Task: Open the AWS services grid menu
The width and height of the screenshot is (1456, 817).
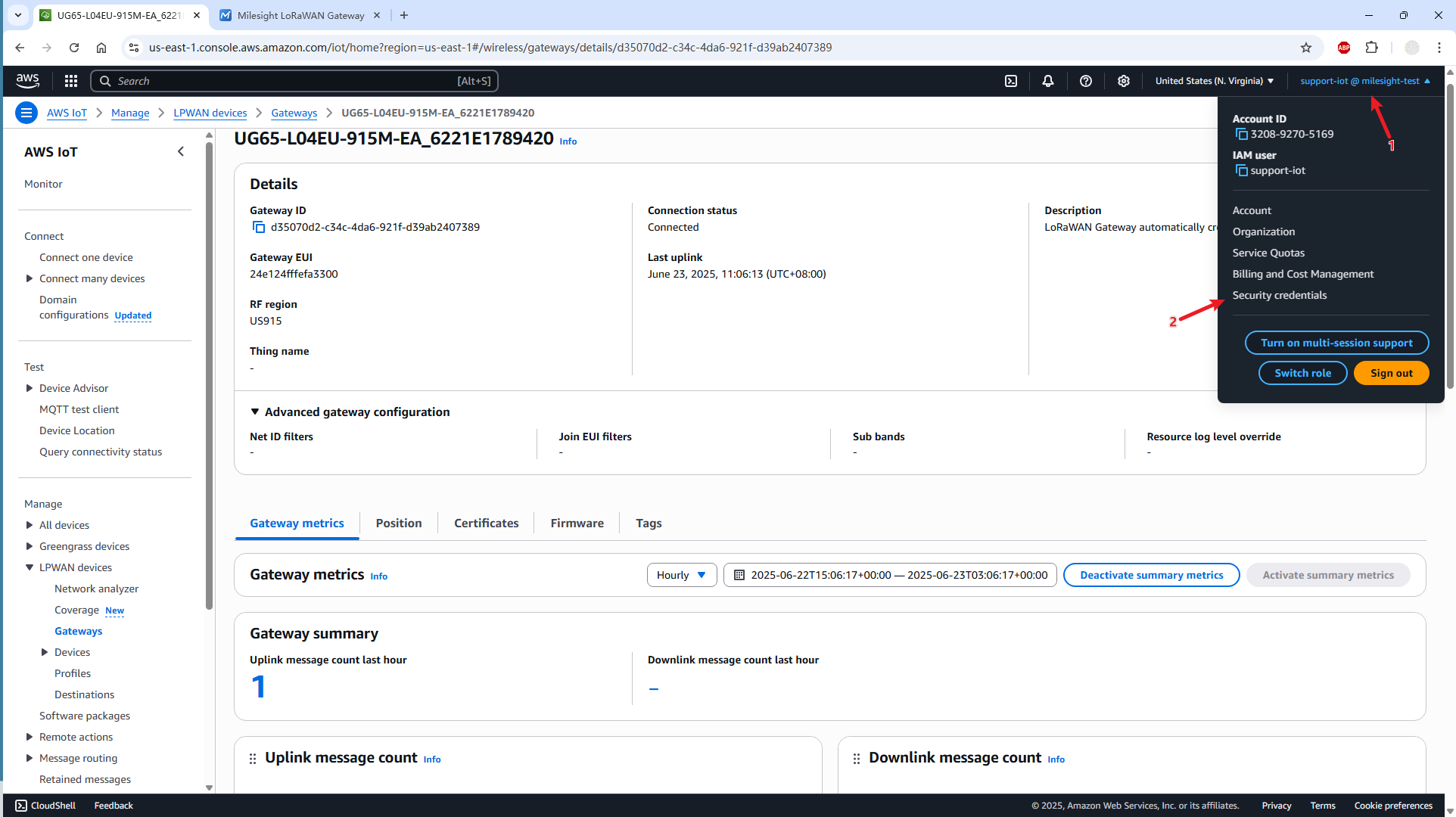Action: [x=71, y=81]
